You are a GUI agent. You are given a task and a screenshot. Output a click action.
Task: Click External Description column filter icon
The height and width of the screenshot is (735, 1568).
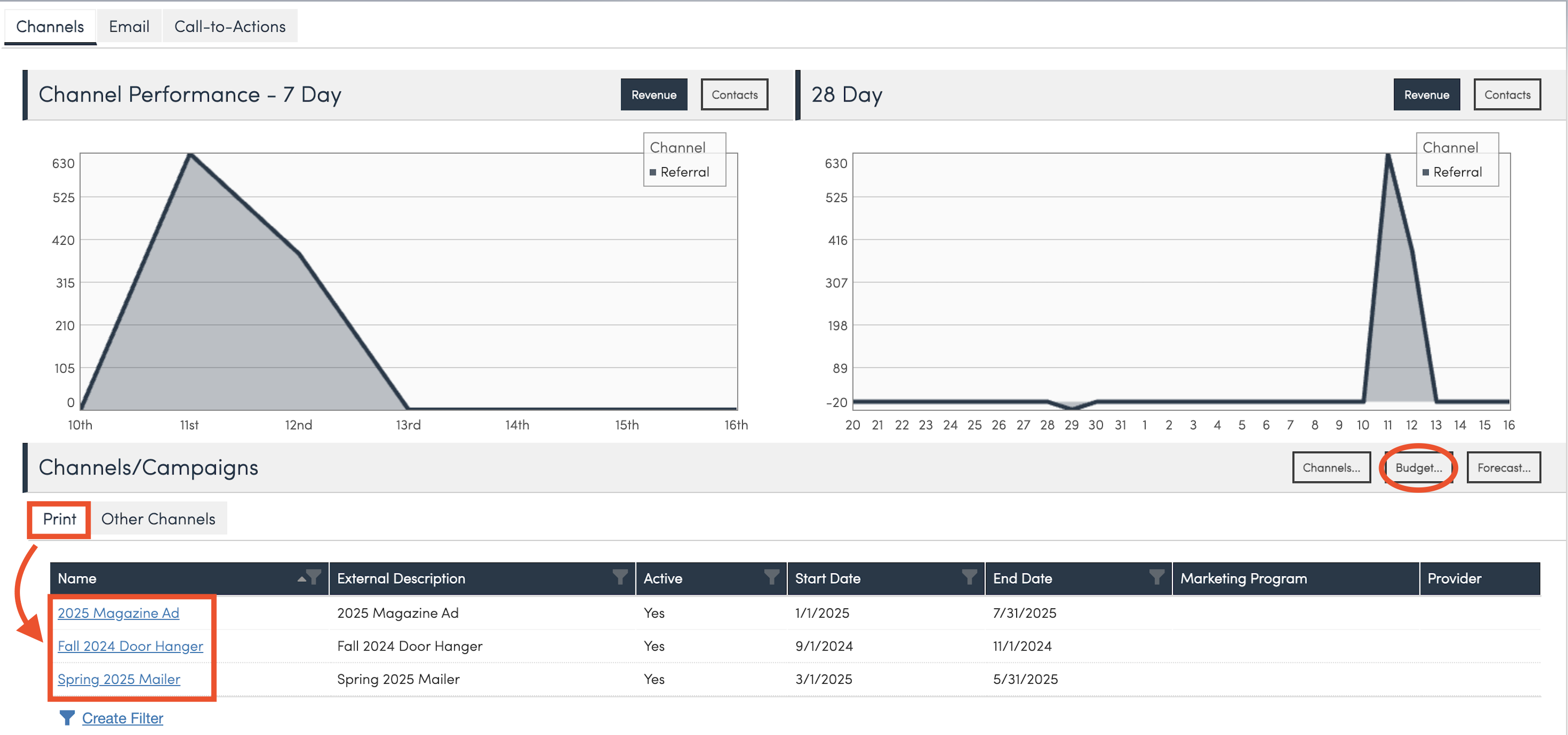point(619,577)
